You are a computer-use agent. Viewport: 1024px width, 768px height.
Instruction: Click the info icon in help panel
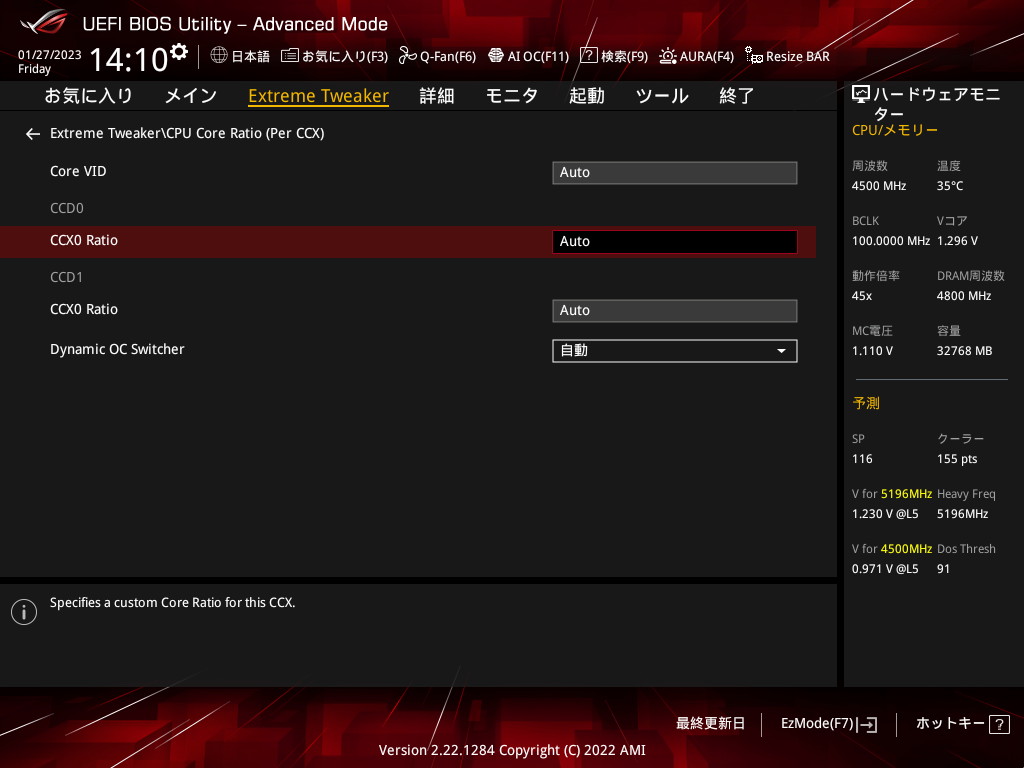(24, 612)
